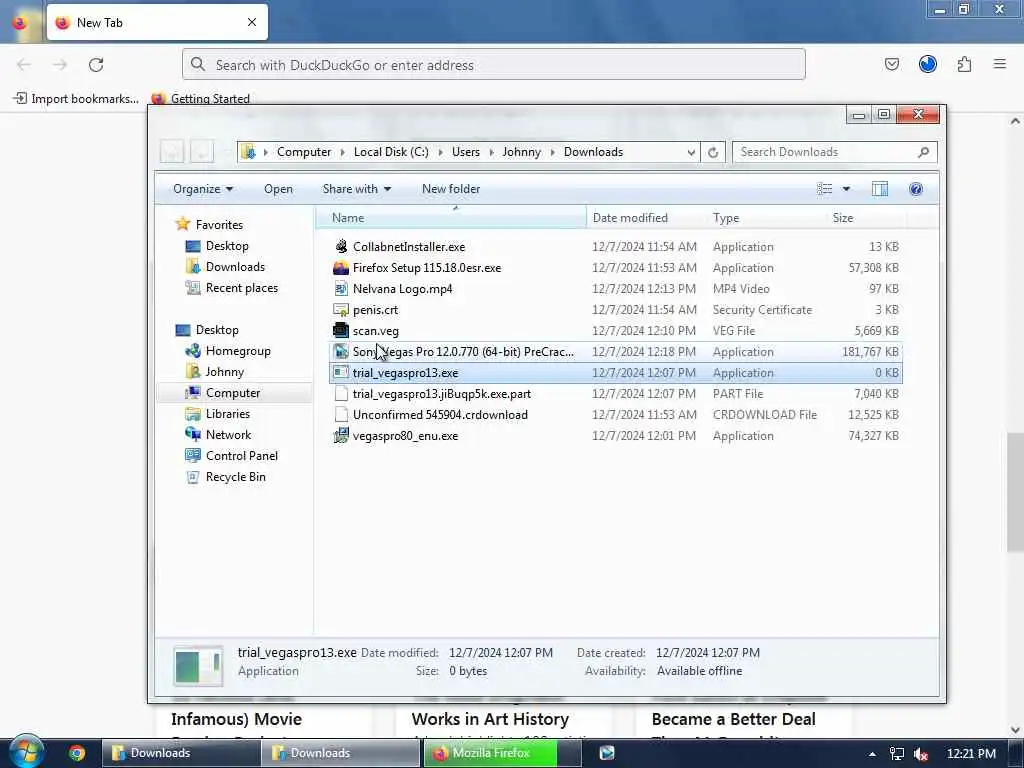Reload the page in Firefox
The height and width of the screenshot is (768, 1024).
point(96,65)
